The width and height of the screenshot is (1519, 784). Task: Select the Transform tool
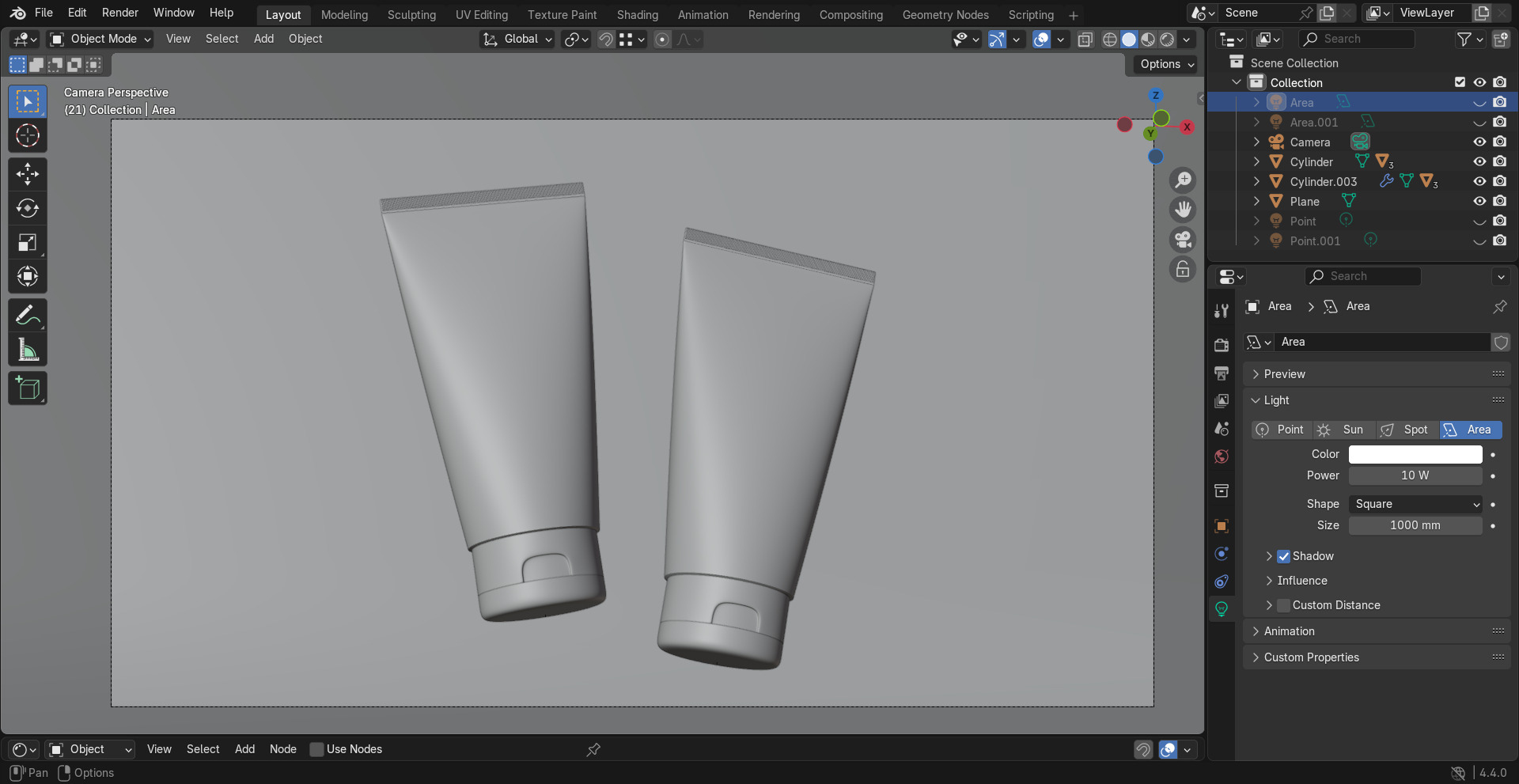(x=28, y=276)
